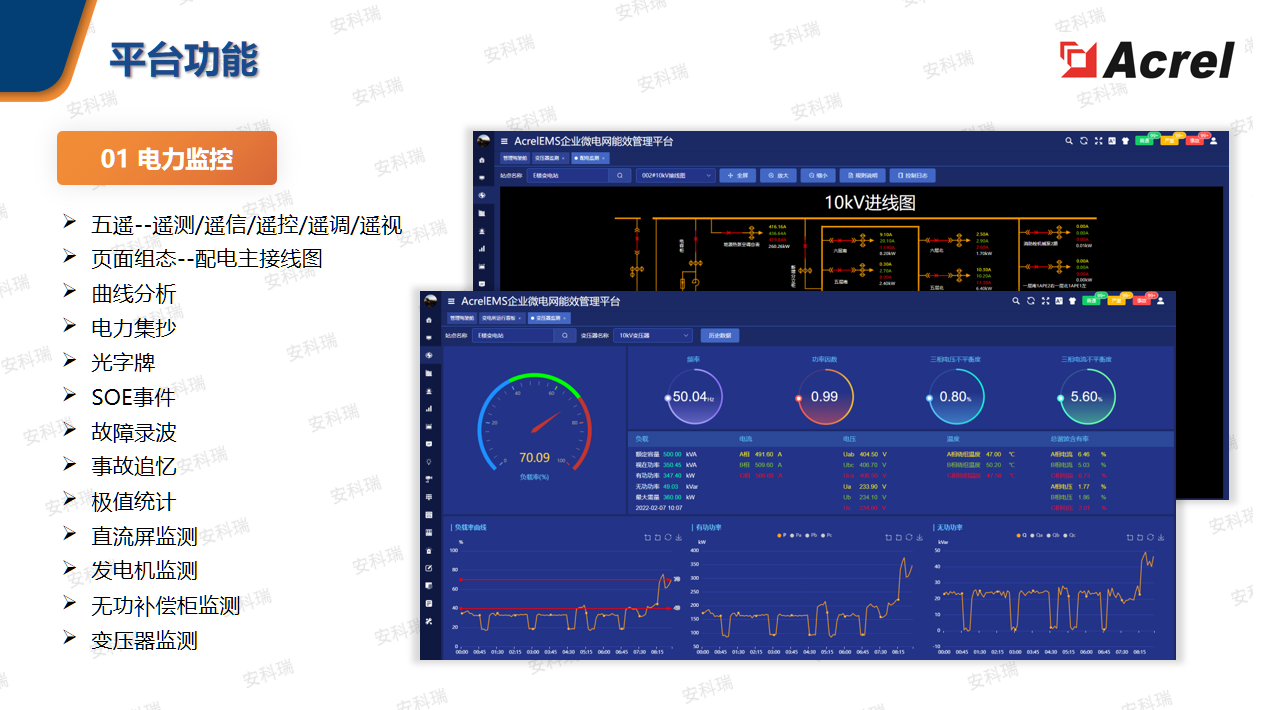Click the theme shirt icon in the front window header
The height and width of the screenshot is (710, 1270).
click(1071, 301)
